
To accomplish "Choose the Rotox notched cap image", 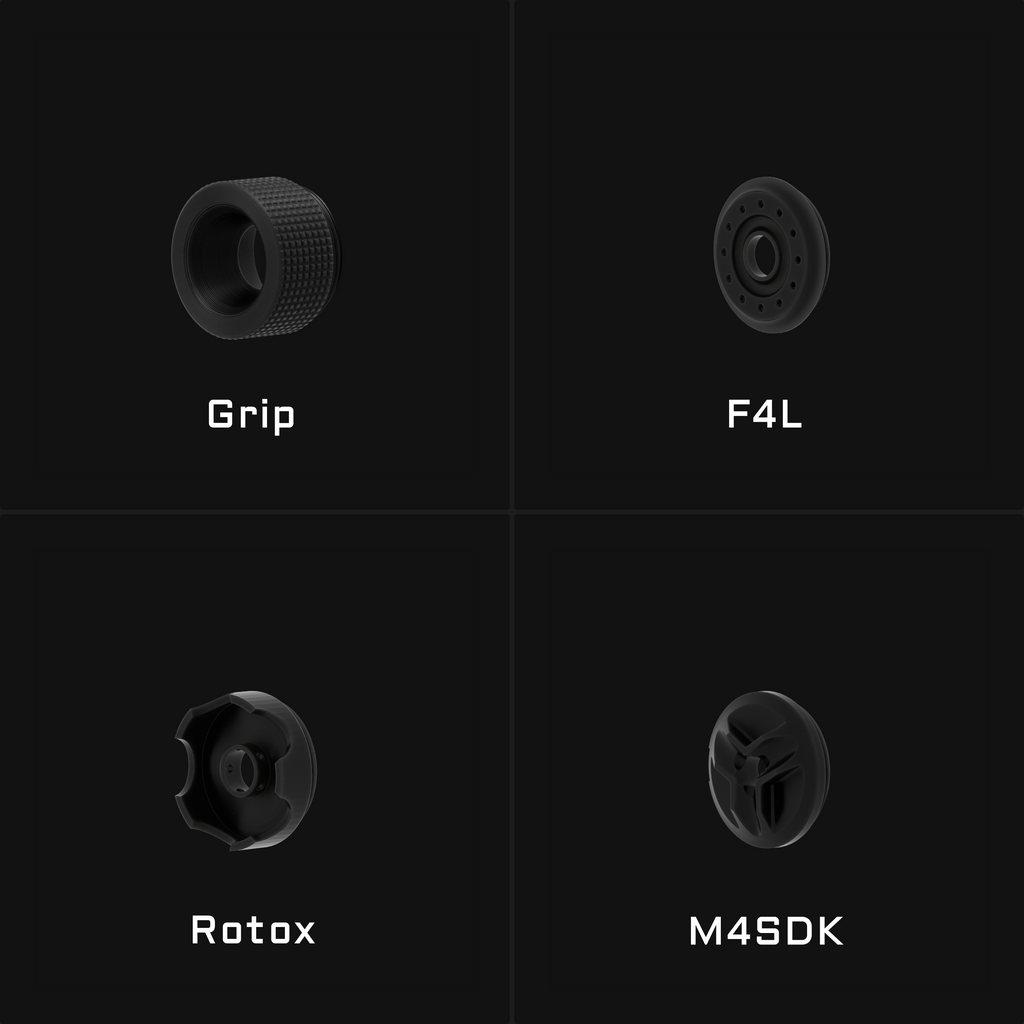I will 246,771.
